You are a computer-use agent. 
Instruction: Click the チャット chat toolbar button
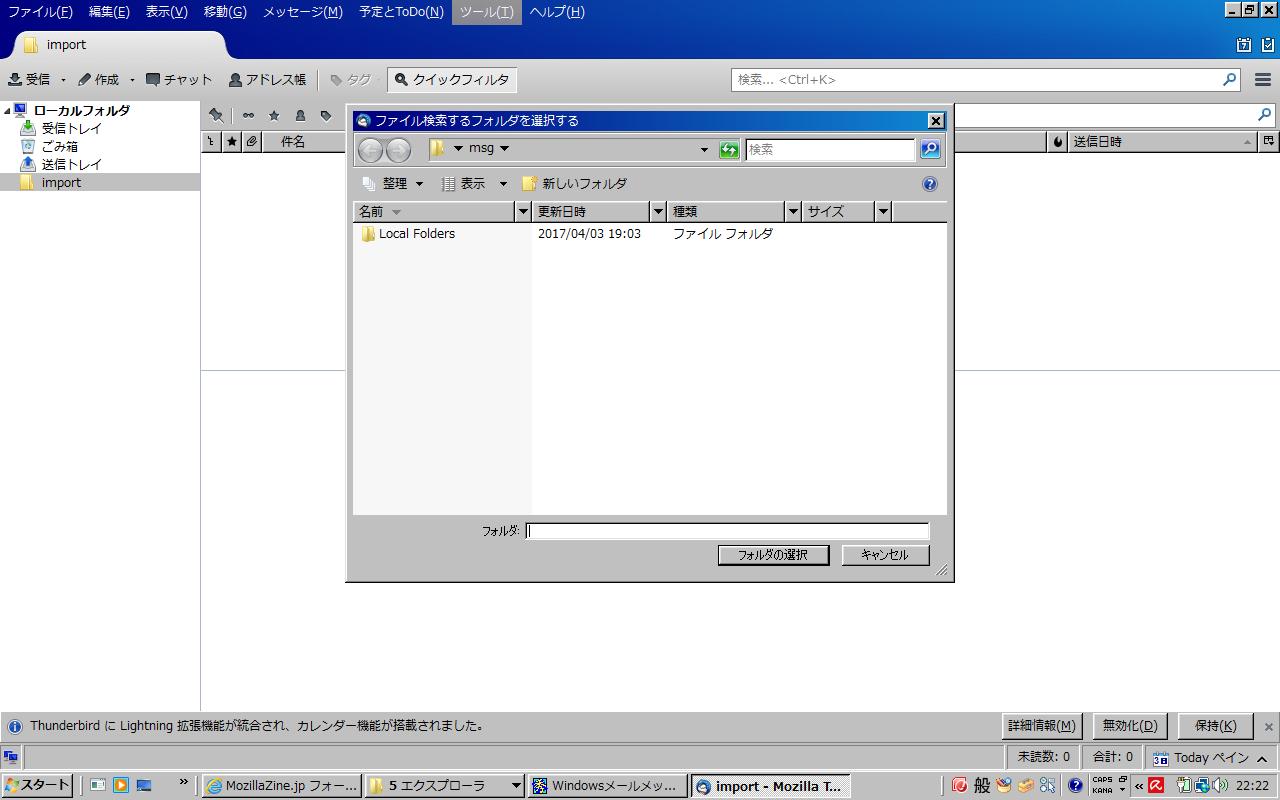[x=179, y=80]
